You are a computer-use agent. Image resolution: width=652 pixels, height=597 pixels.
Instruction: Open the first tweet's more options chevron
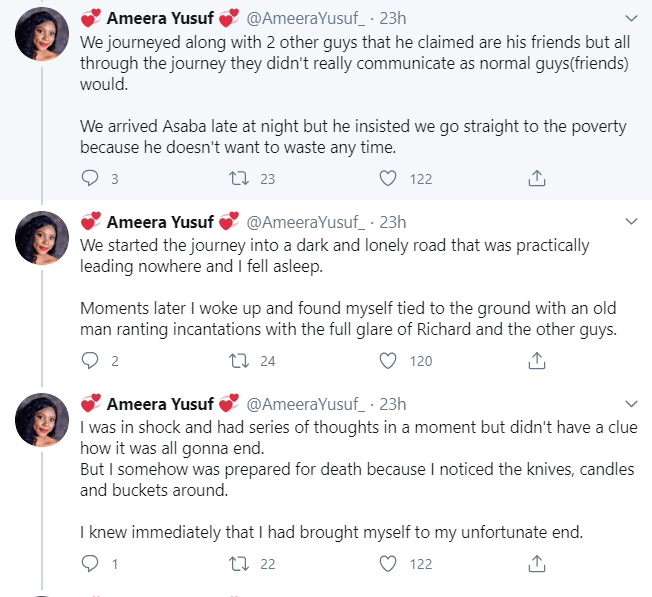coord(630,19)
